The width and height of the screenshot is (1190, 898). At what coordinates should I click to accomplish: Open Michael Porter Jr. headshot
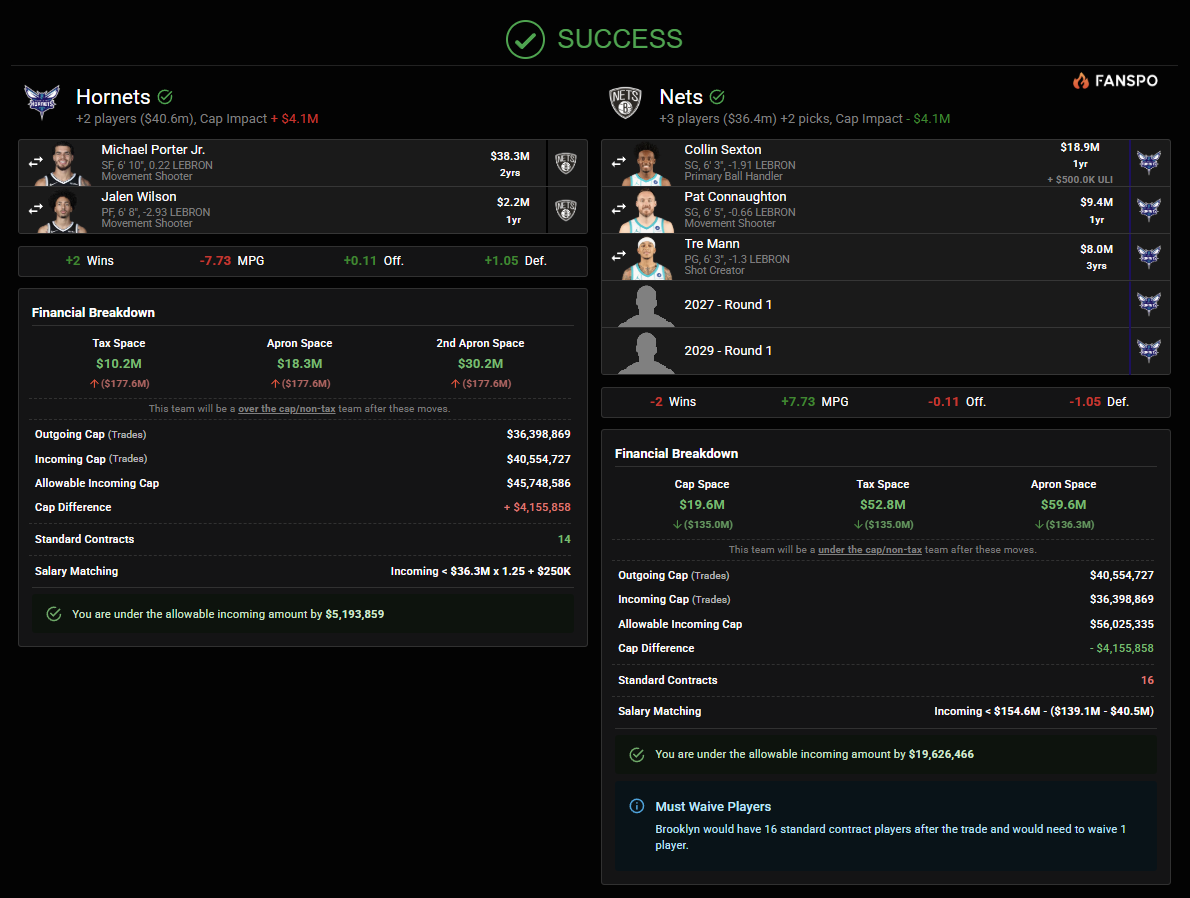tap(64, 164)
